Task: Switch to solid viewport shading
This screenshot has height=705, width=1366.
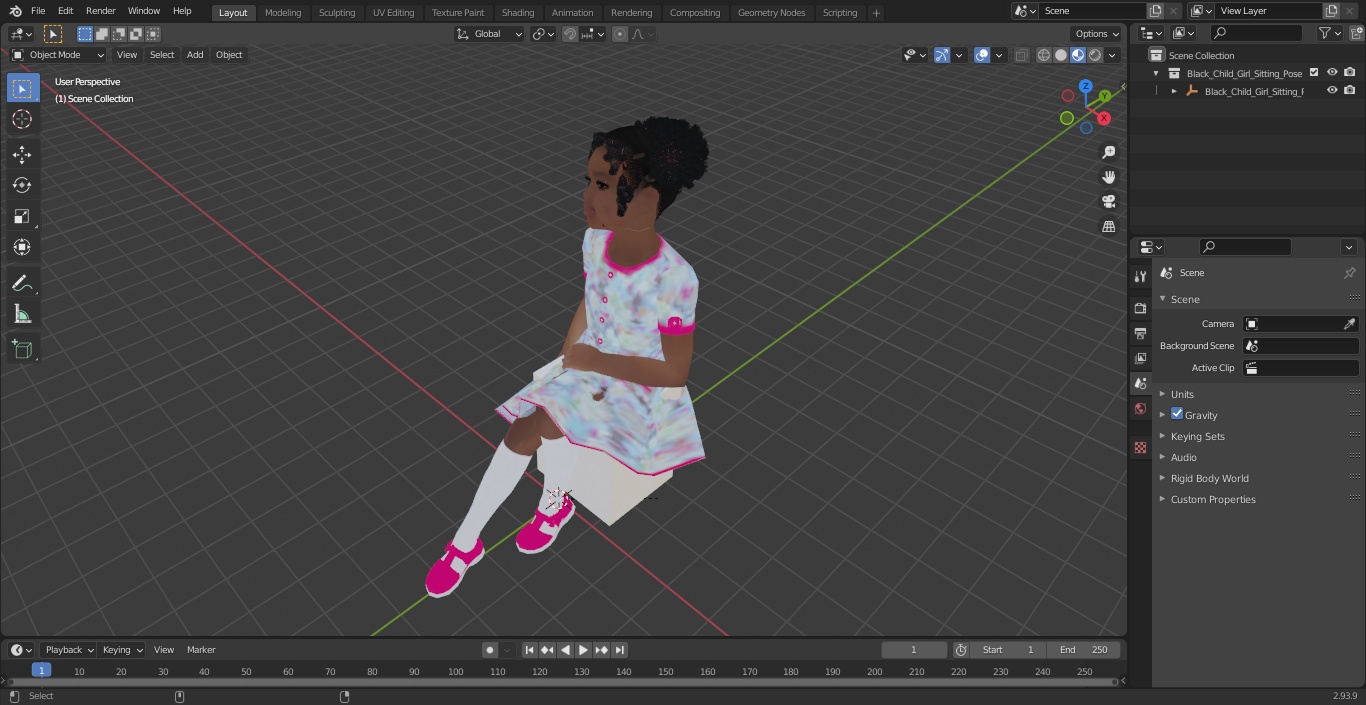Action: click(1061, 55)
